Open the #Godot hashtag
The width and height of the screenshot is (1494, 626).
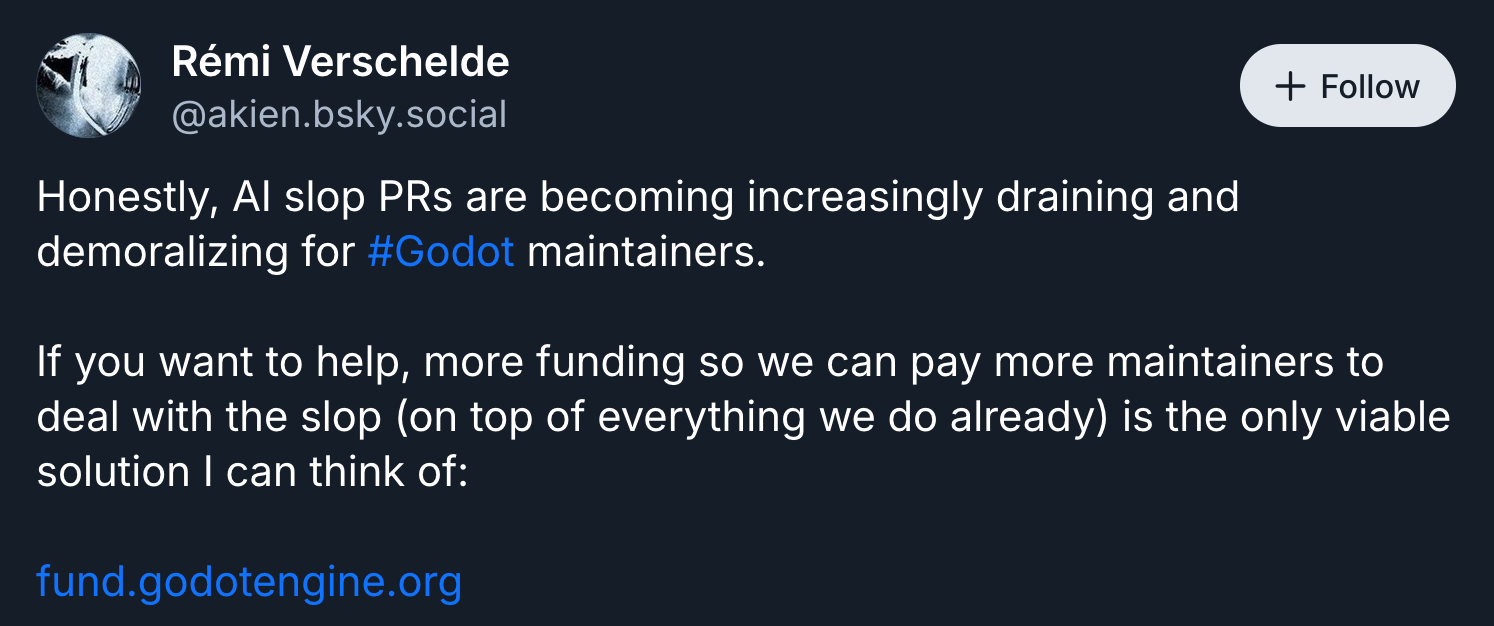click(440, 251)
